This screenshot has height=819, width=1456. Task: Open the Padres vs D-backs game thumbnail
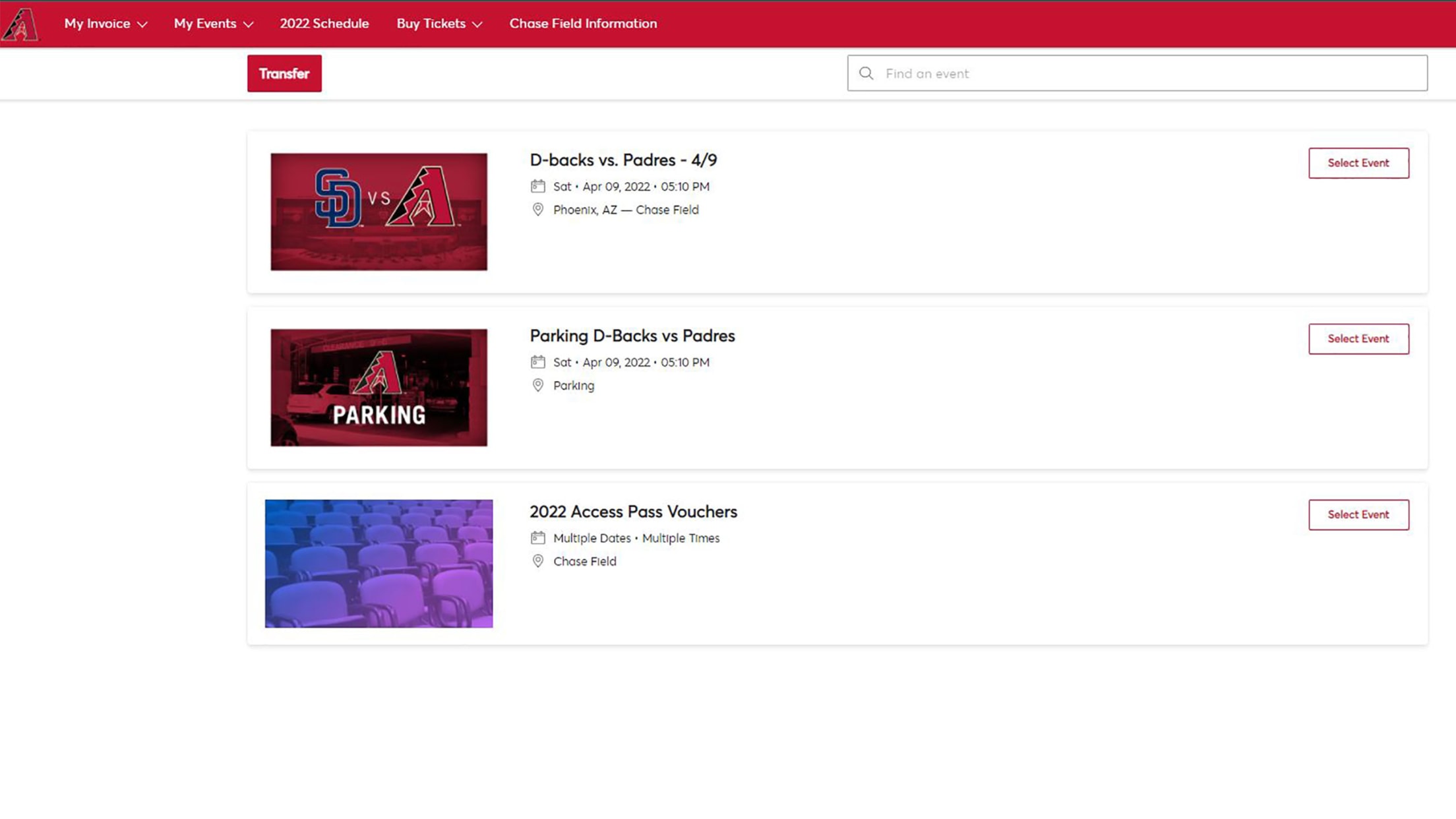379,212
